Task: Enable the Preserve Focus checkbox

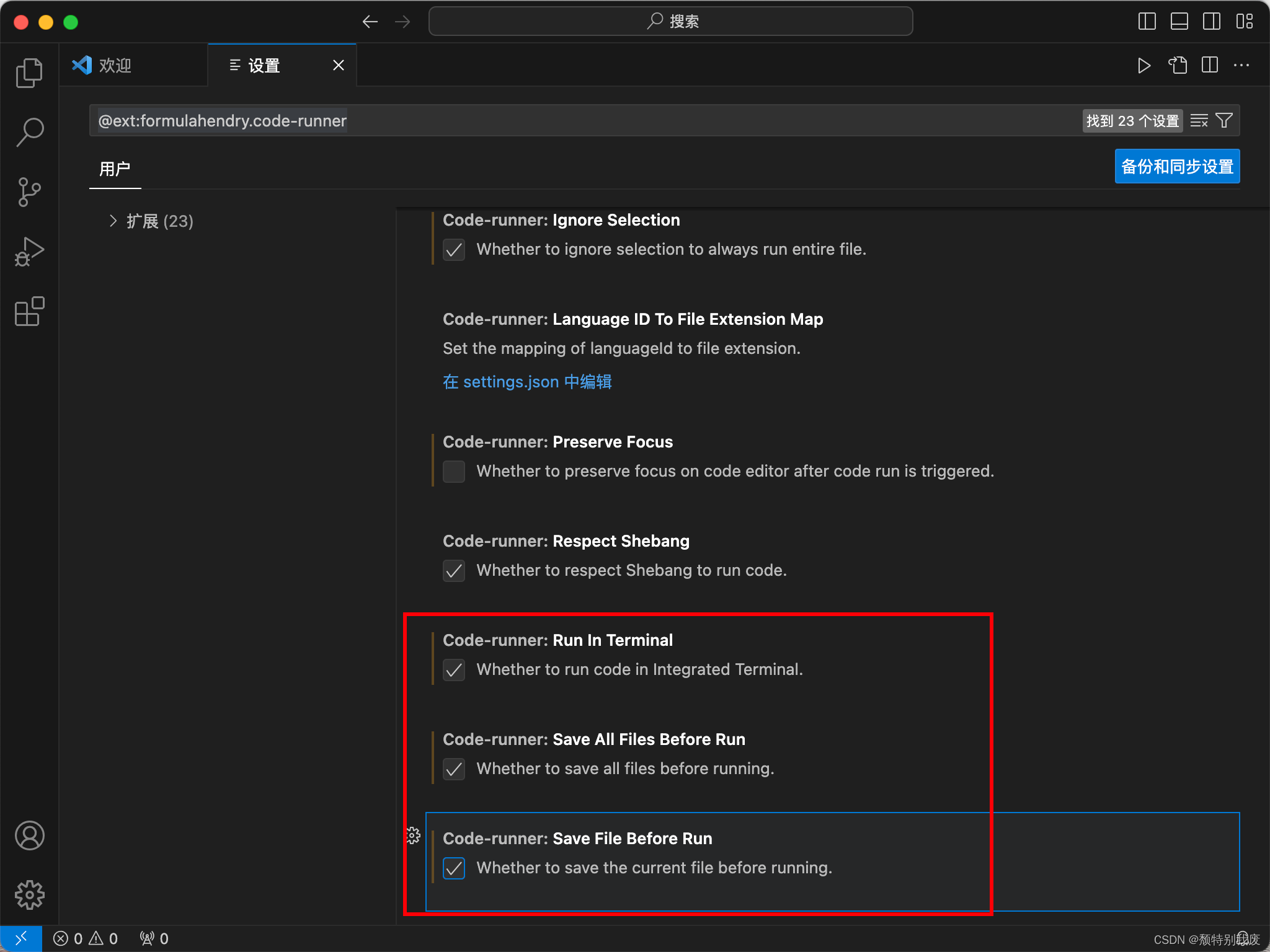Action: coord(454,471)
